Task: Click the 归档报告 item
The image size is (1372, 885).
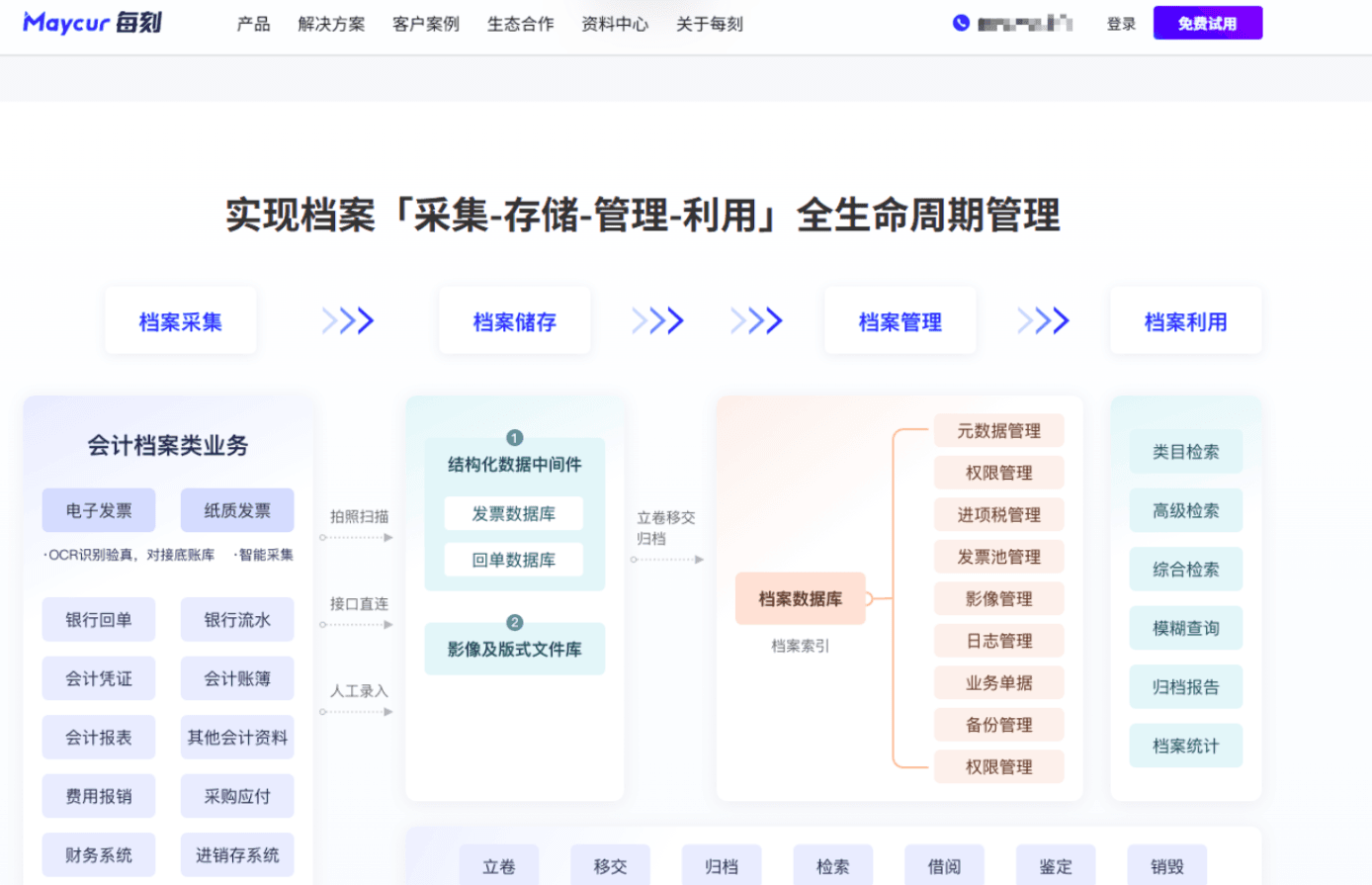Action: point(1186,687)
